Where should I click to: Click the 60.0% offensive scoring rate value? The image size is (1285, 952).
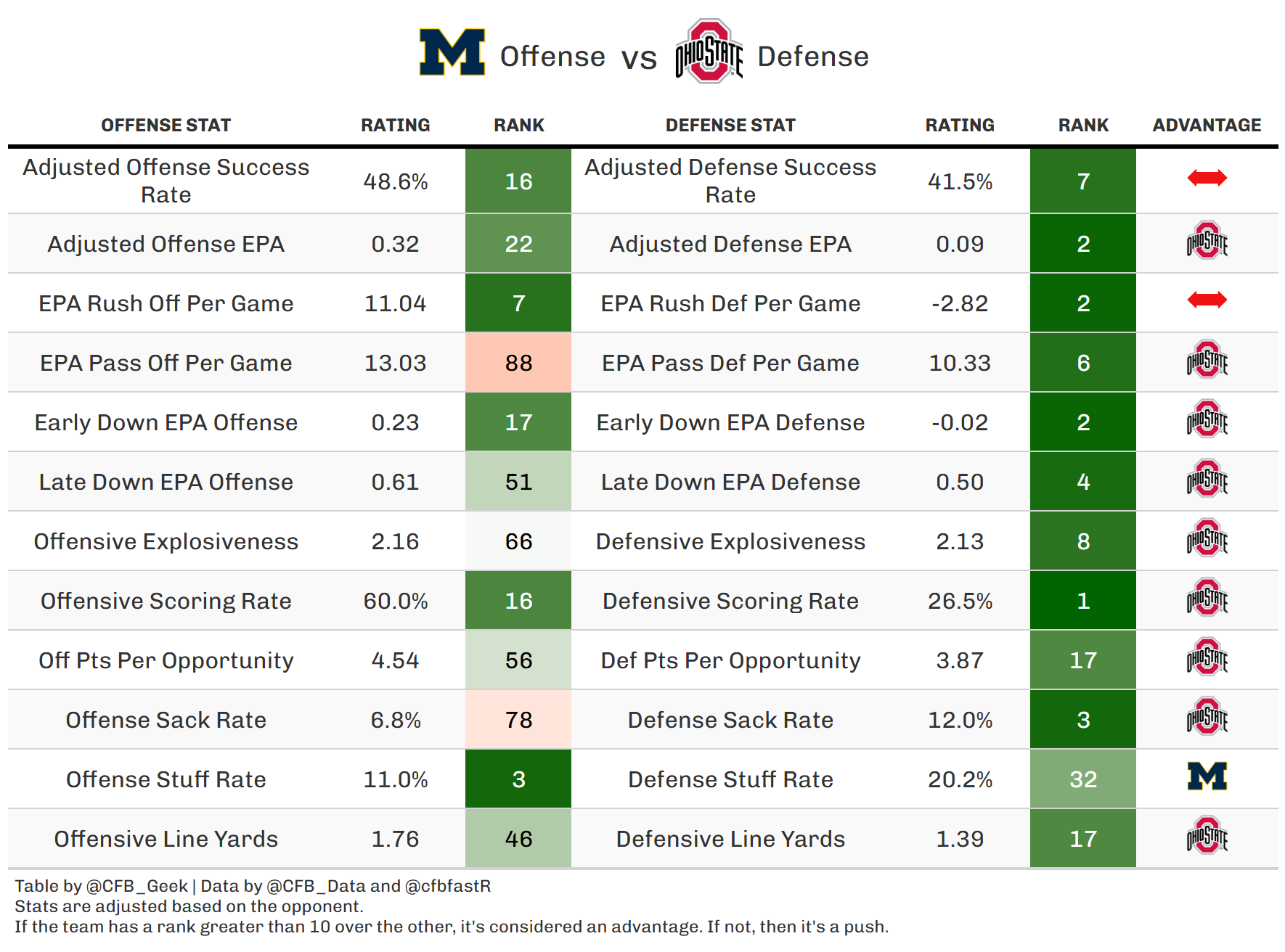point(396,601)
